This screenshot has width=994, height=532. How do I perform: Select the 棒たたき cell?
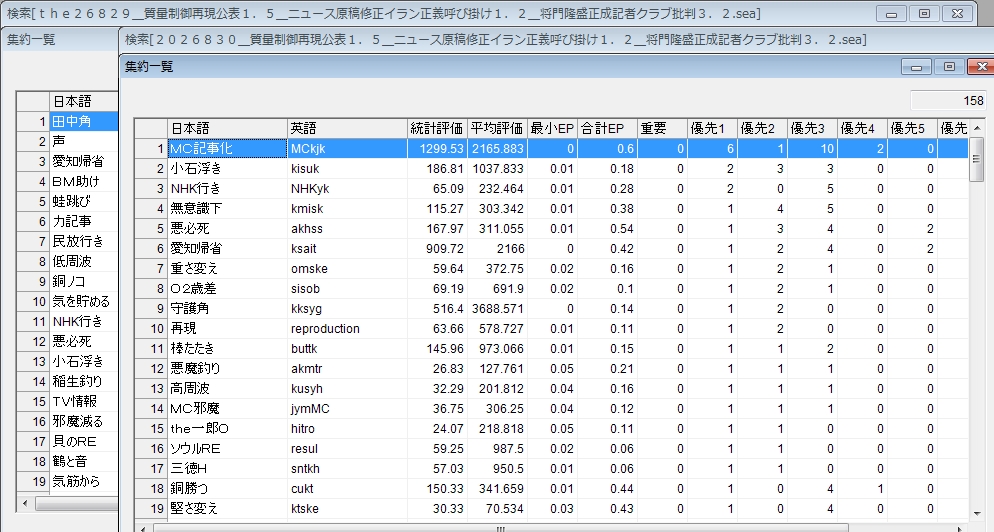pos(227,348)
